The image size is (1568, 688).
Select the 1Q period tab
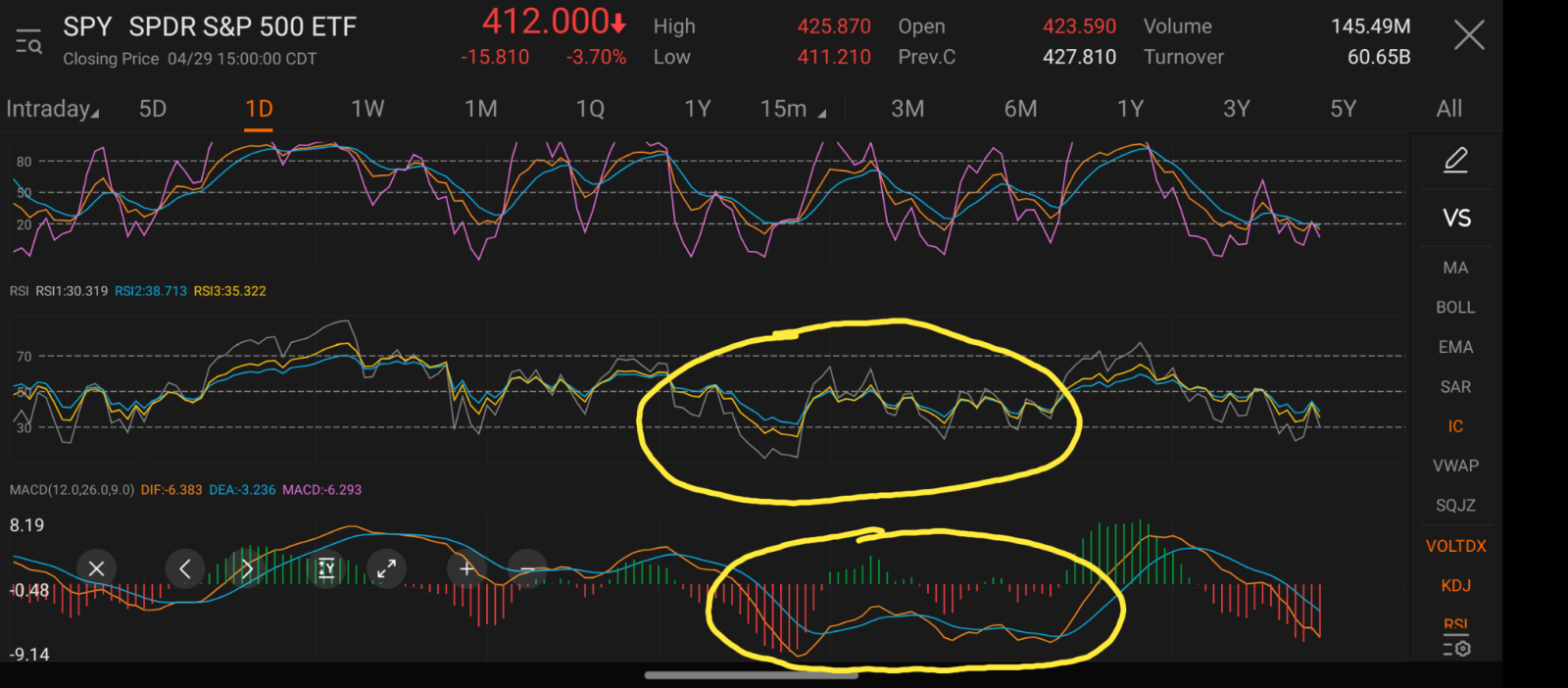pyautogui.click(x=590, y=109)
